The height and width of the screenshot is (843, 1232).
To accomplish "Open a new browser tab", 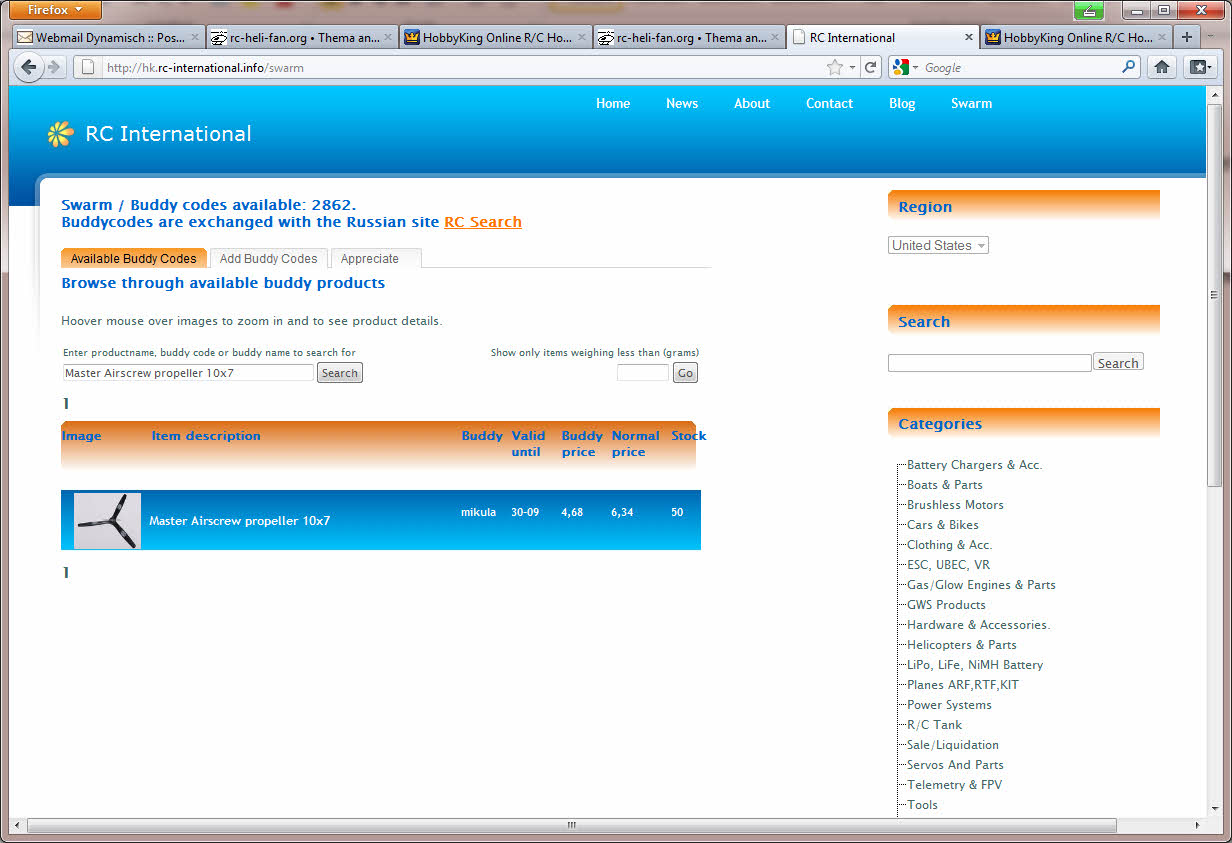I will point(1187,37).
